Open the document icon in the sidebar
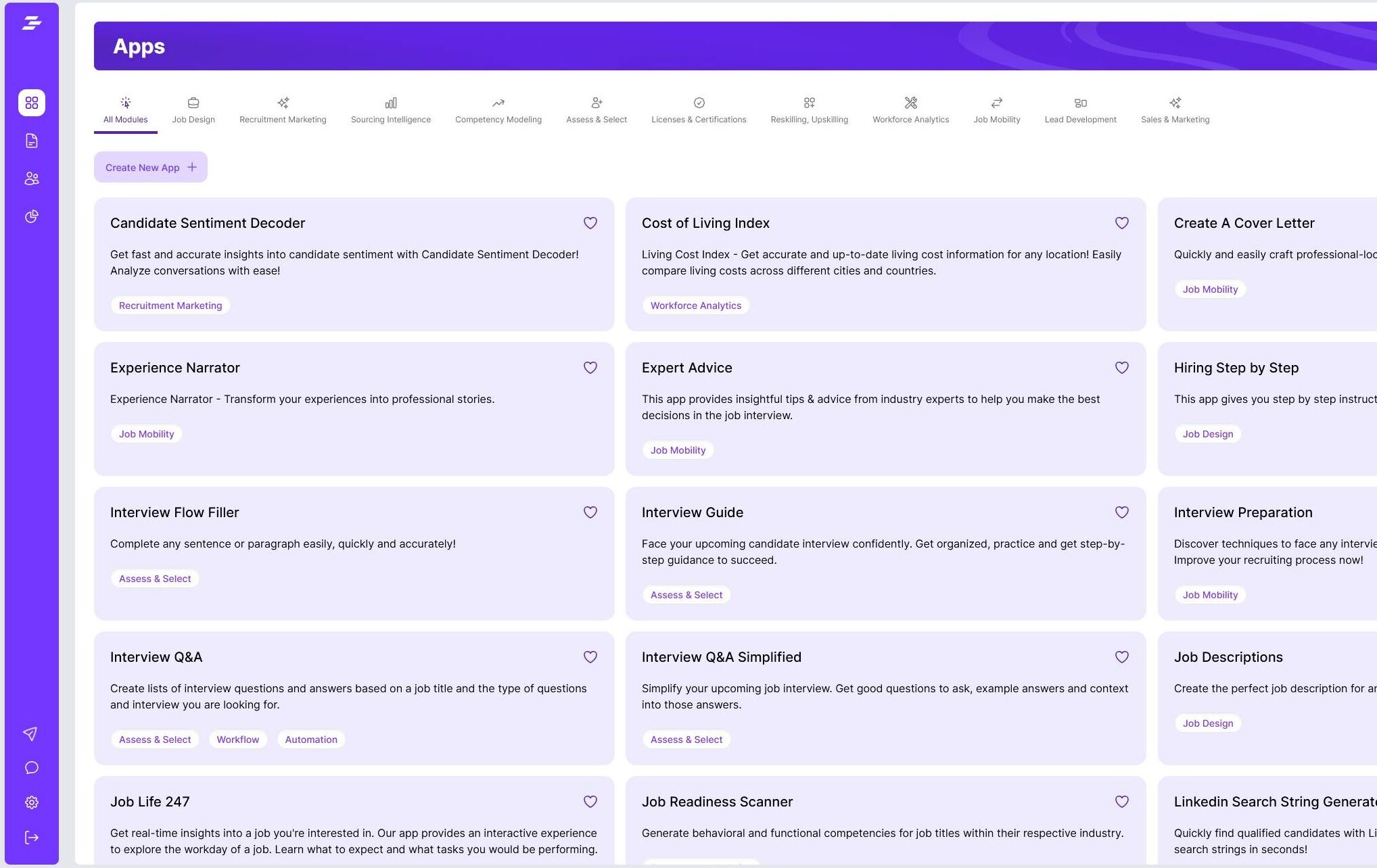This screenshot has height=868, width=1377. [x=31, y=141]
